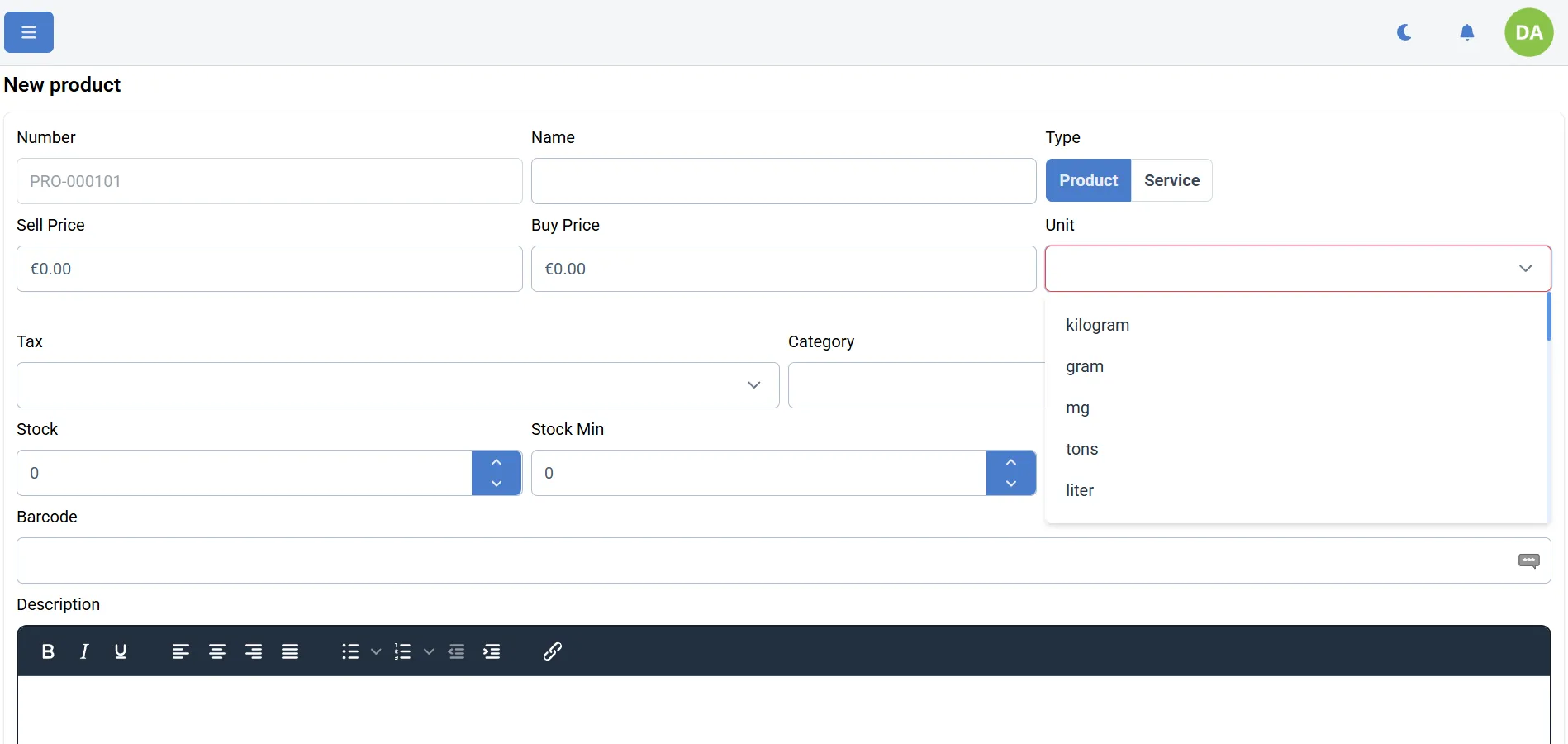Center align the description text
This screenshot has width=1568, height=744.
point(217,651)
